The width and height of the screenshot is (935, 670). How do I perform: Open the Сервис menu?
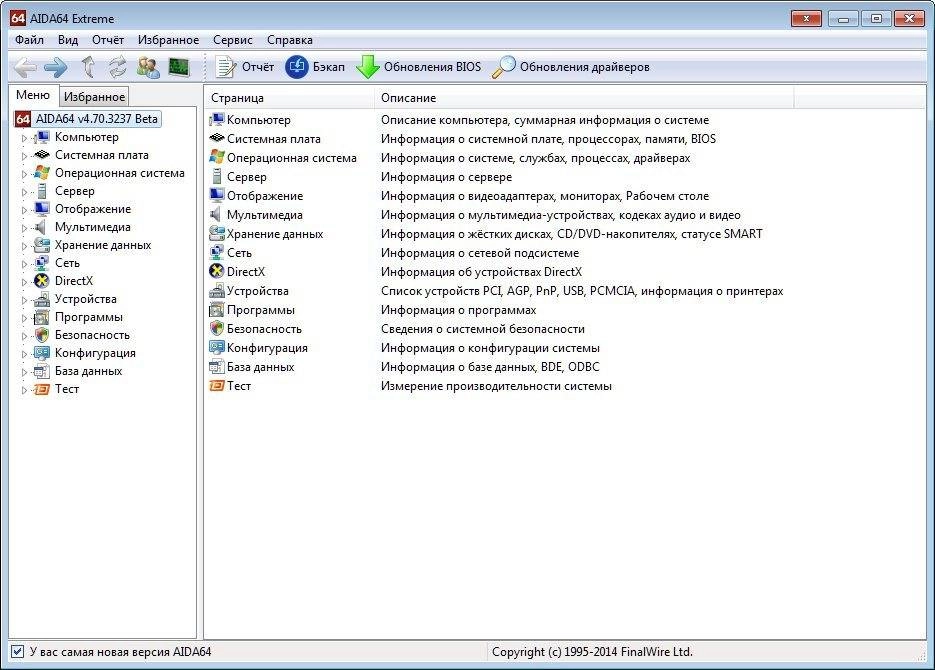pos(233,40)
